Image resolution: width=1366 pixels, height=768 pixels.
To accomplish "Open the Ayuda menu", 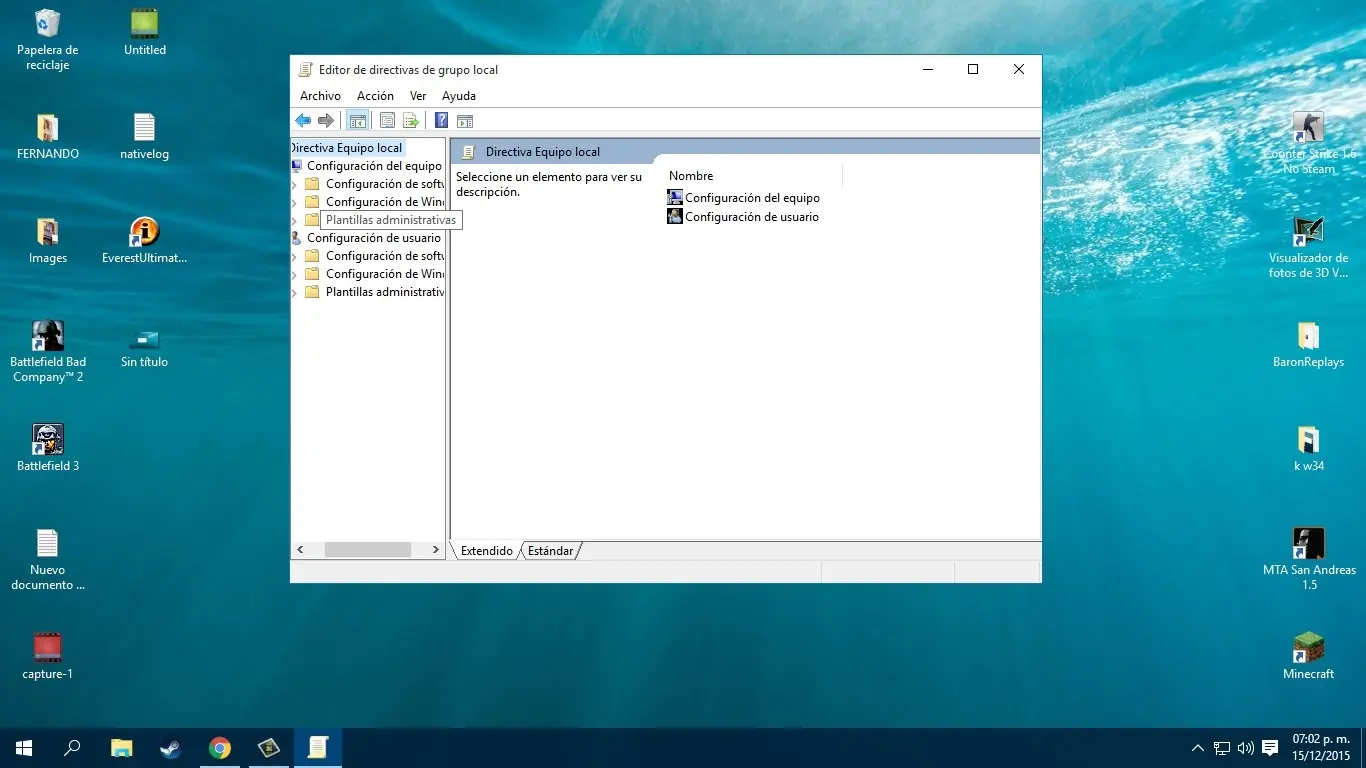I will [459, 96].
